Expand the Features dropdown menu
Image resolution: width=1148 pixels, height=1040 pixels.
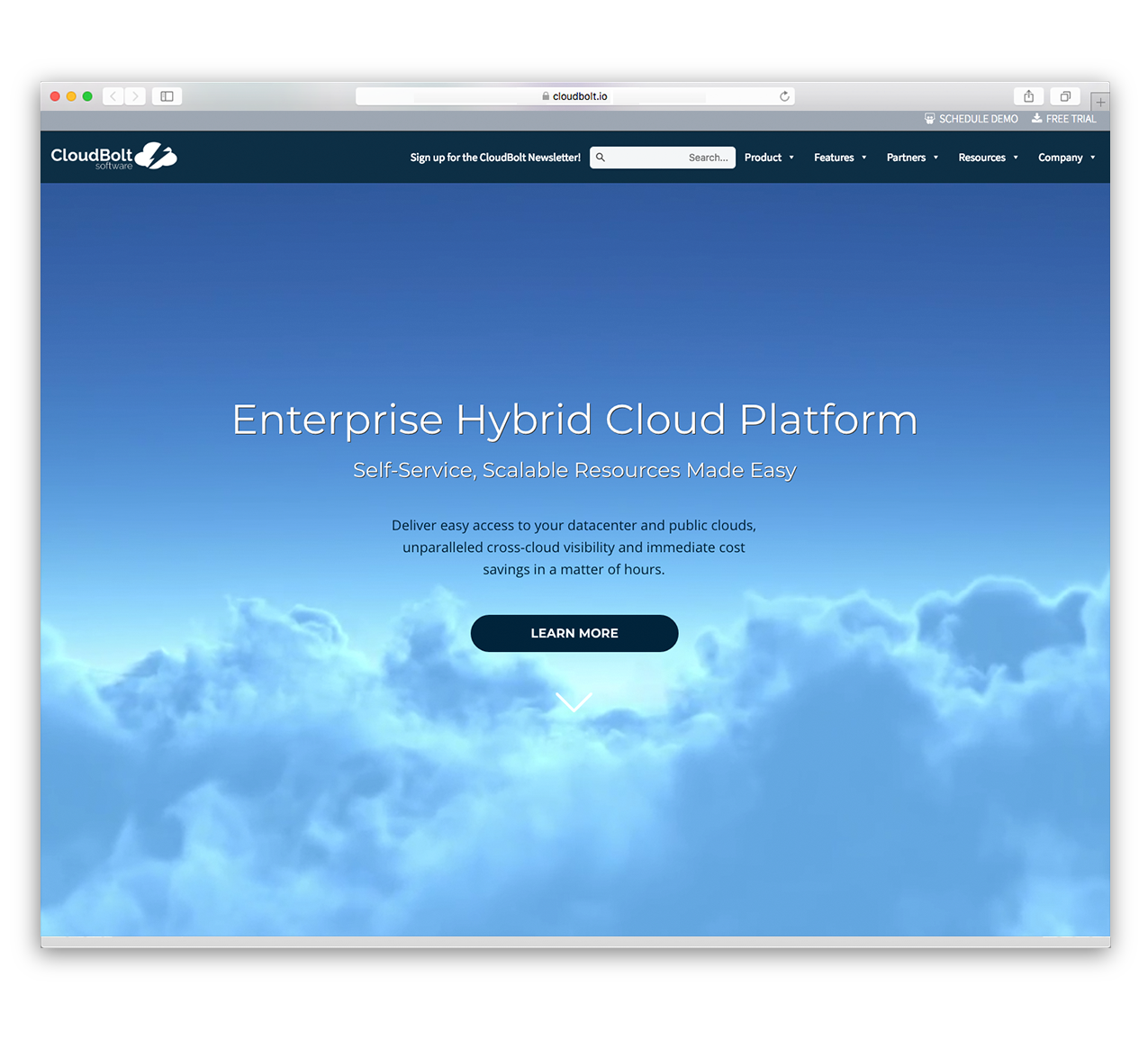(840, 158)
